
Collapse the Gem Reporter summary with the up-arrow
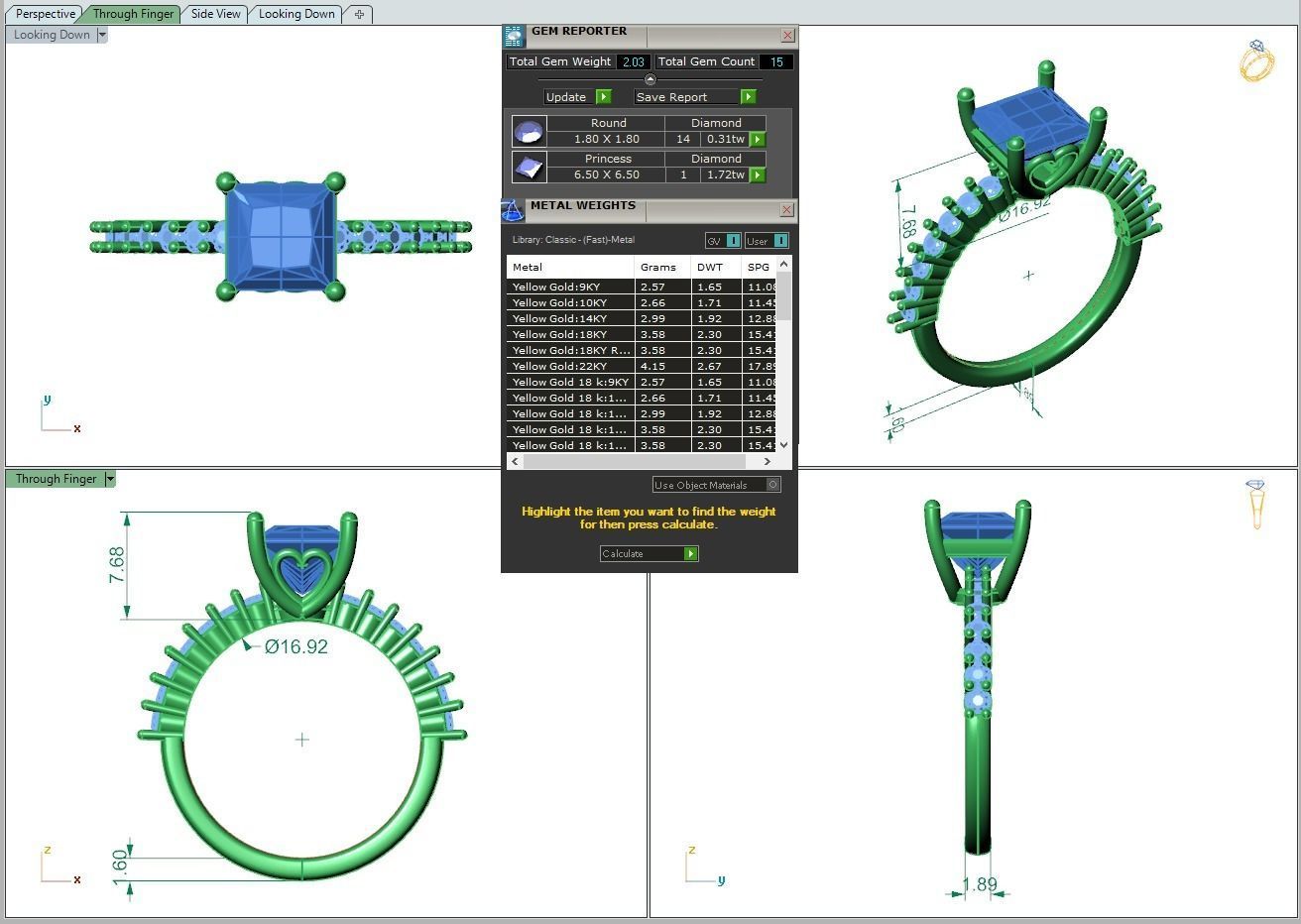(650, 79)
